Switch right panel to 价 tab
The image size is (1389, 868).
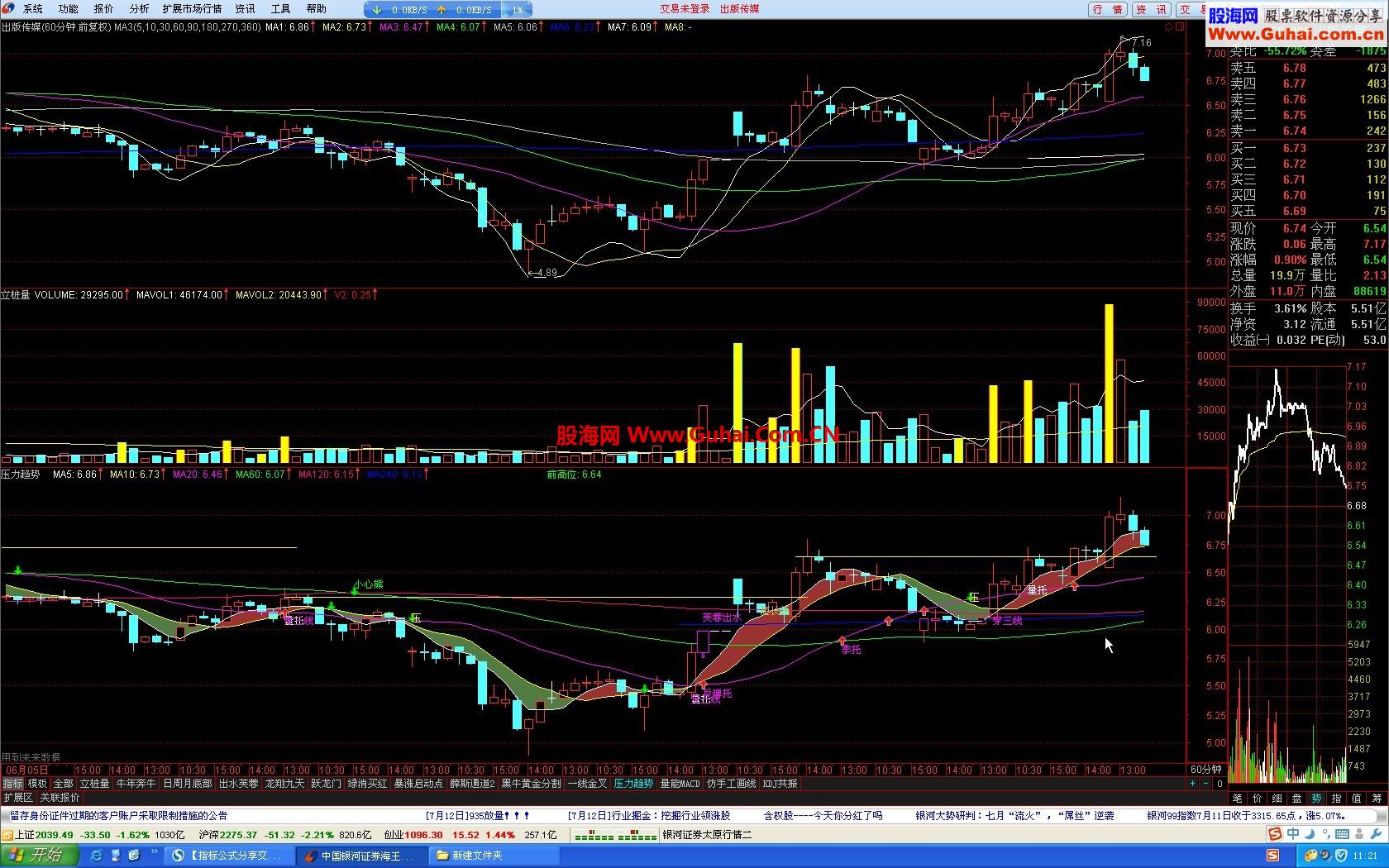coord(1257,799)
